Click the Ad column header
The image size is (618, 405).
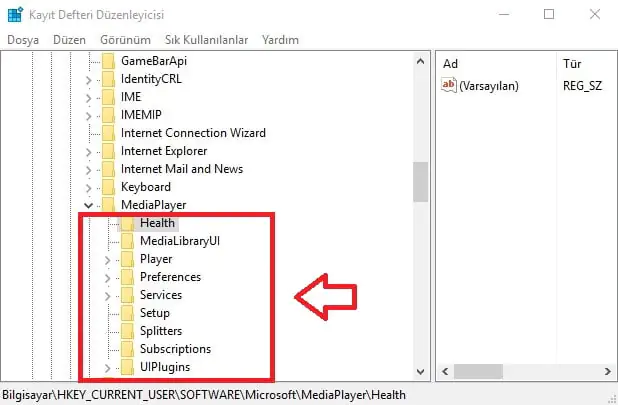click(450, 64)
